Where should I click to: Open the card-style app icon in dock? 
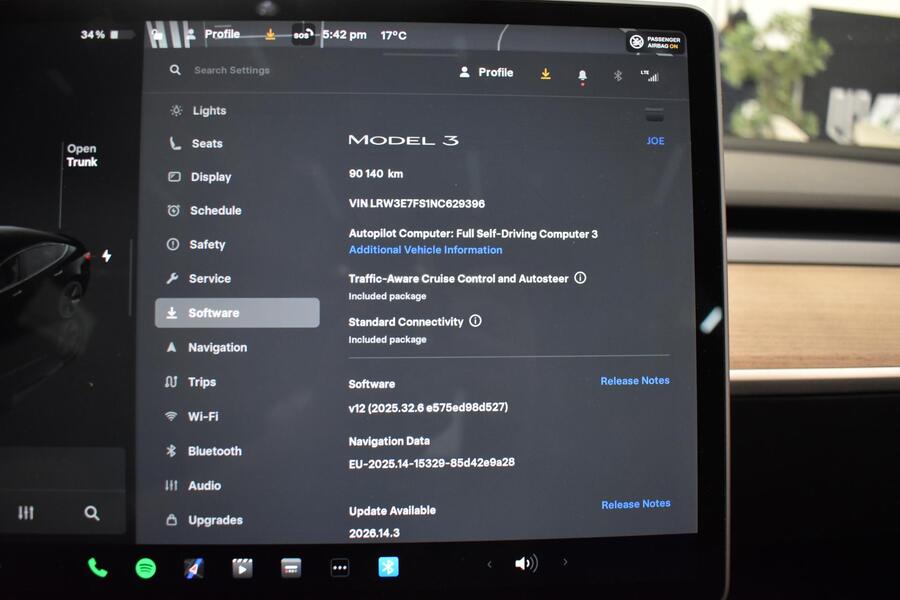[x=291, y=568]
